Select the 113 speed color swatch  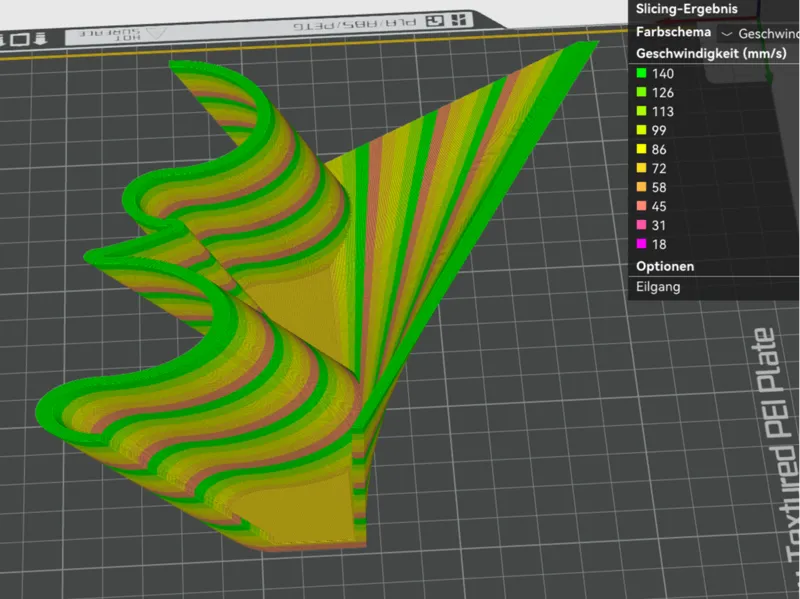[641, 111]
